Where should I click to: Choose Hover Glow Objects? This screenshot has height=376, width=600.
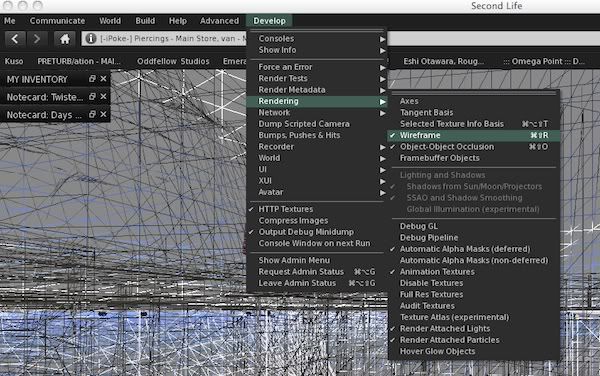474,352
